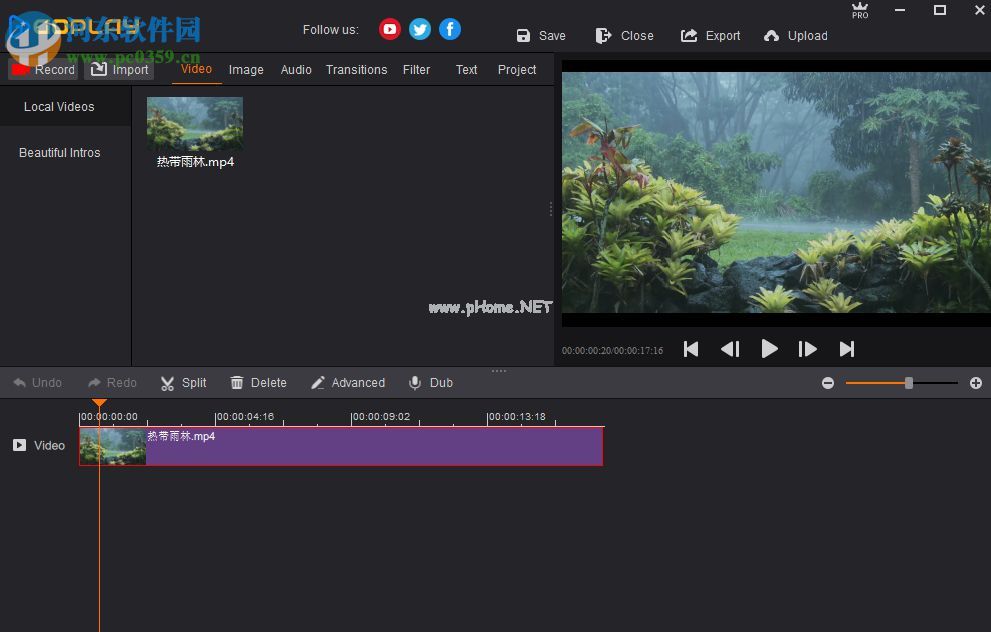Step forward one frame
991x632 pixels.
(x=807, y=349)
